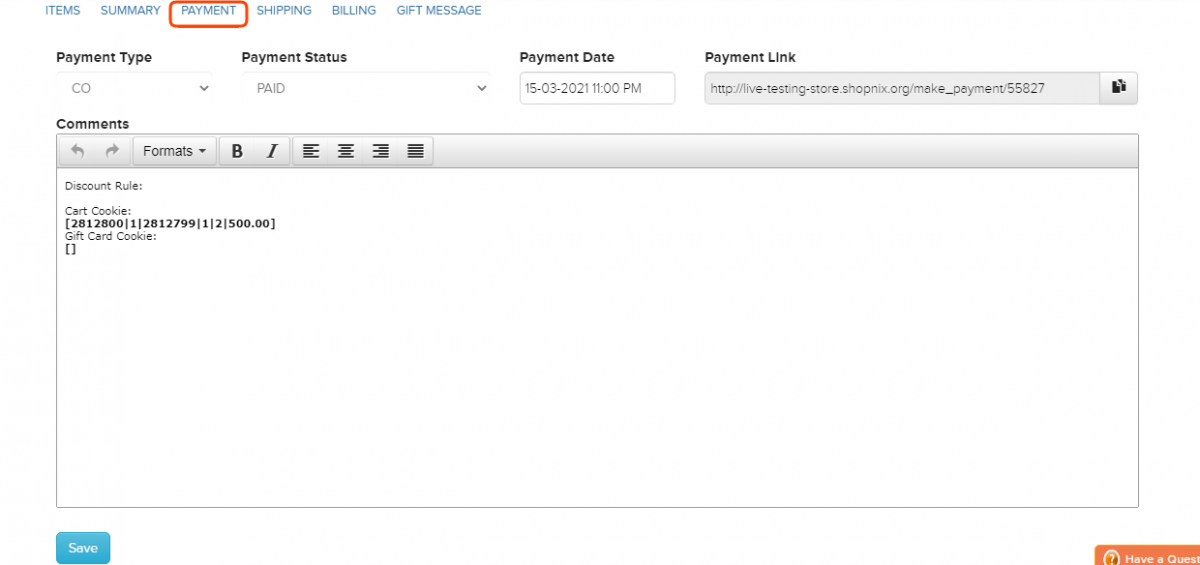
Task: Save the payment details
Action: 83,548
